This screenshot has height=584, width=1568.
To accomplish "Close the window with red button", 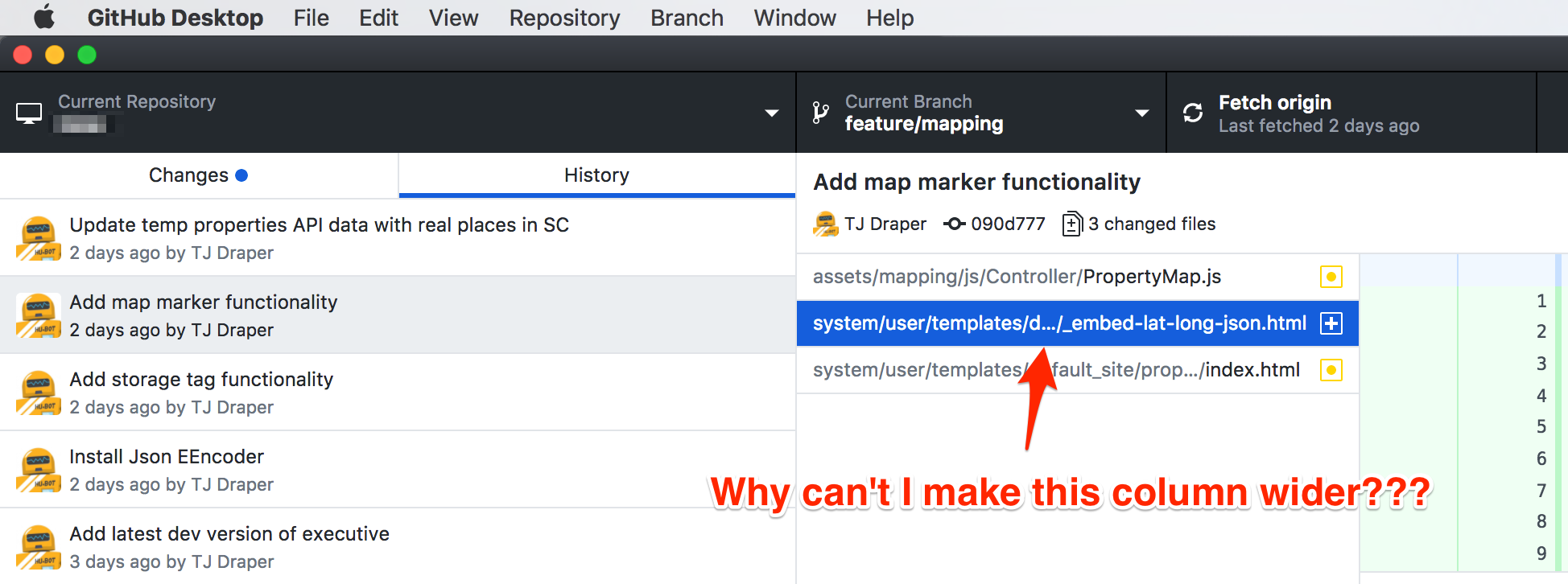I will click(x=23, y=55).
